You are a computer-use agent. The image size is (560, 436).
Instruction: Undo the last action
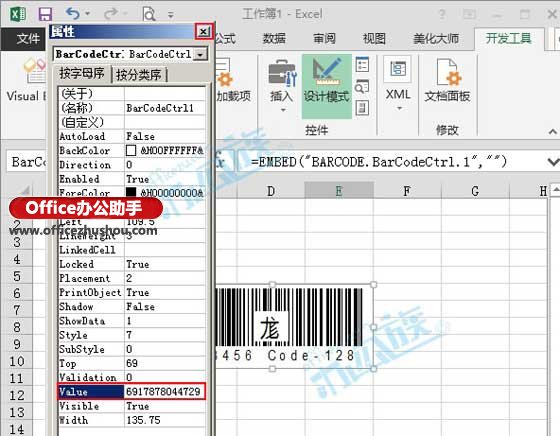point(73,14)
